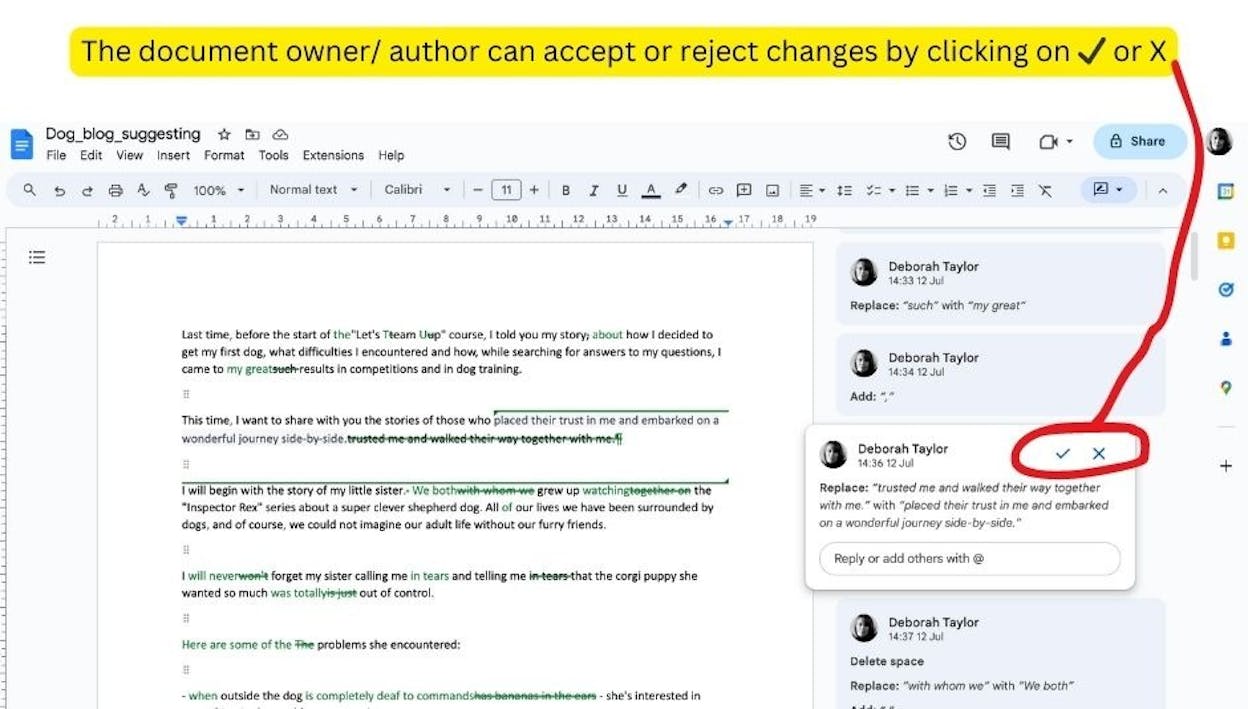Open the View menu
Viewport: 1248px width, 709px height.
click(x=129, y=155)
